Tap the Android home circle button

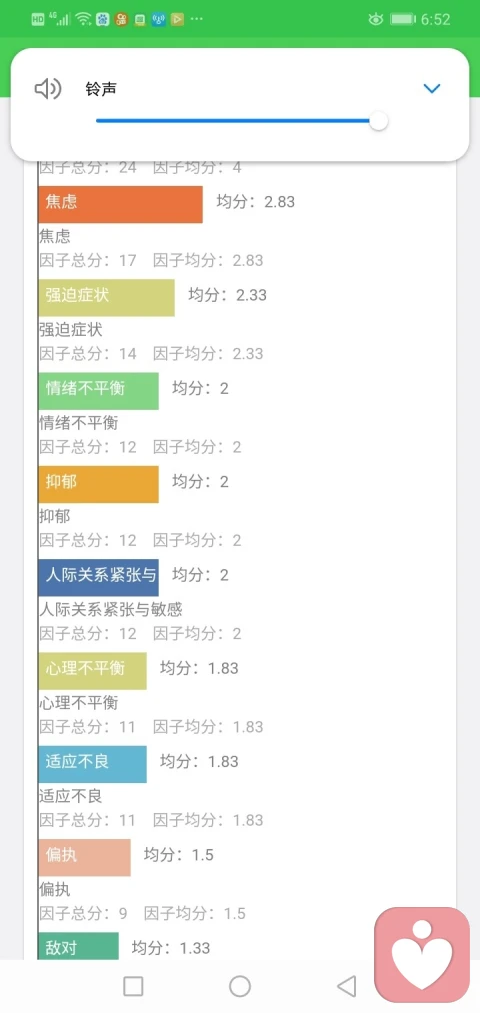[x=240, y=986]
